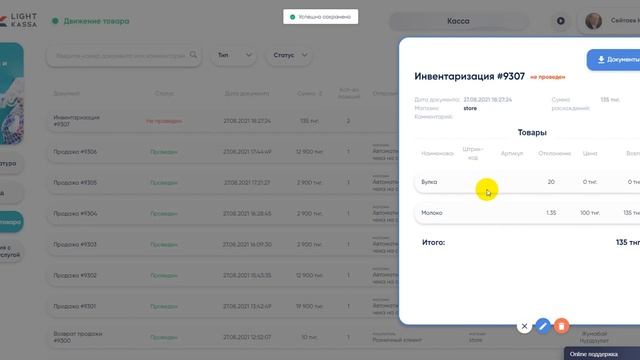
Task: Open document Продажа #9306
Action: click(75, 152)
